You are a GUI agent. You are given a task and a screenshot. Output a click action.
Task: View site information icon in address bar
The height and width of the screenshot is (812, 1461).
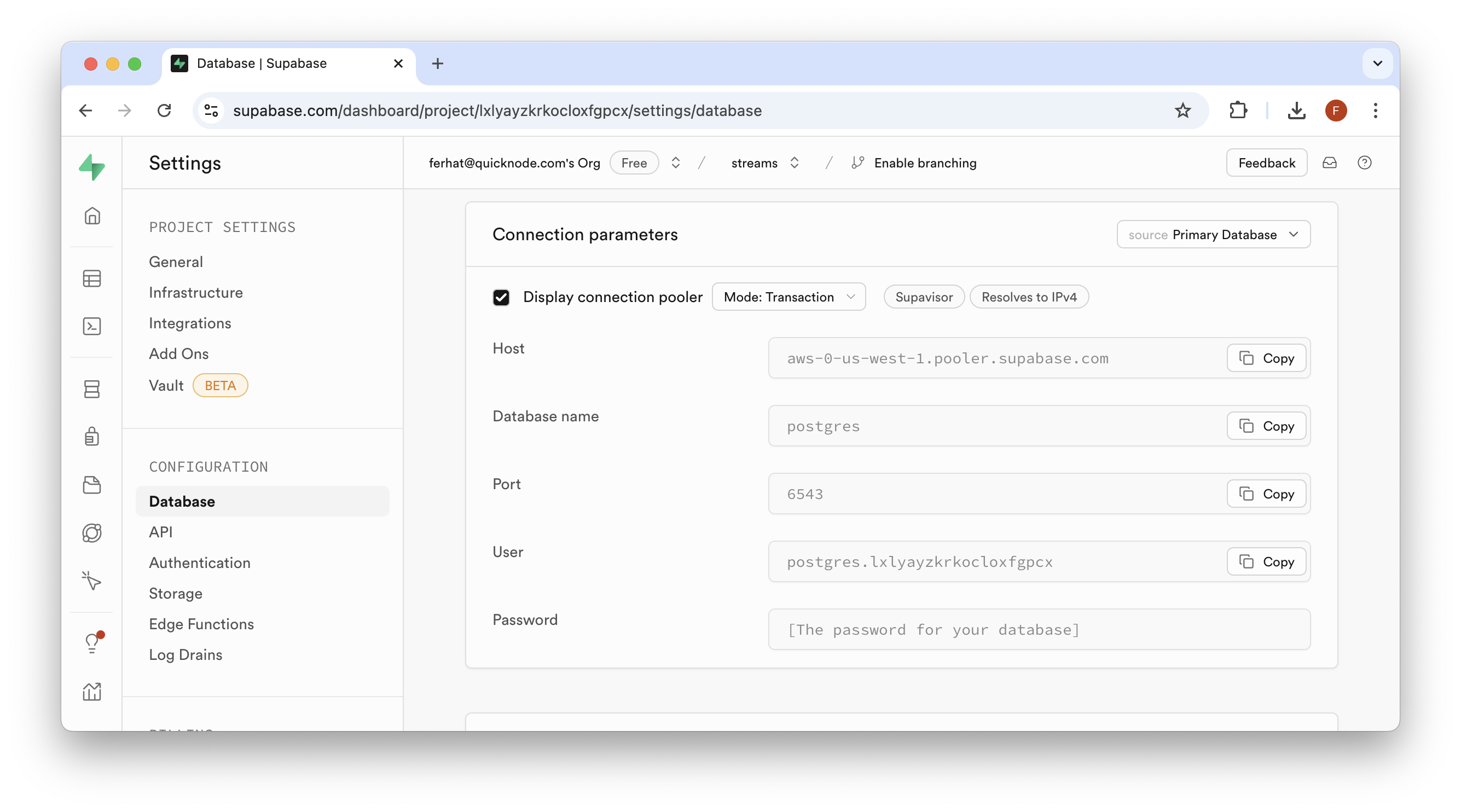coord(212,111)
